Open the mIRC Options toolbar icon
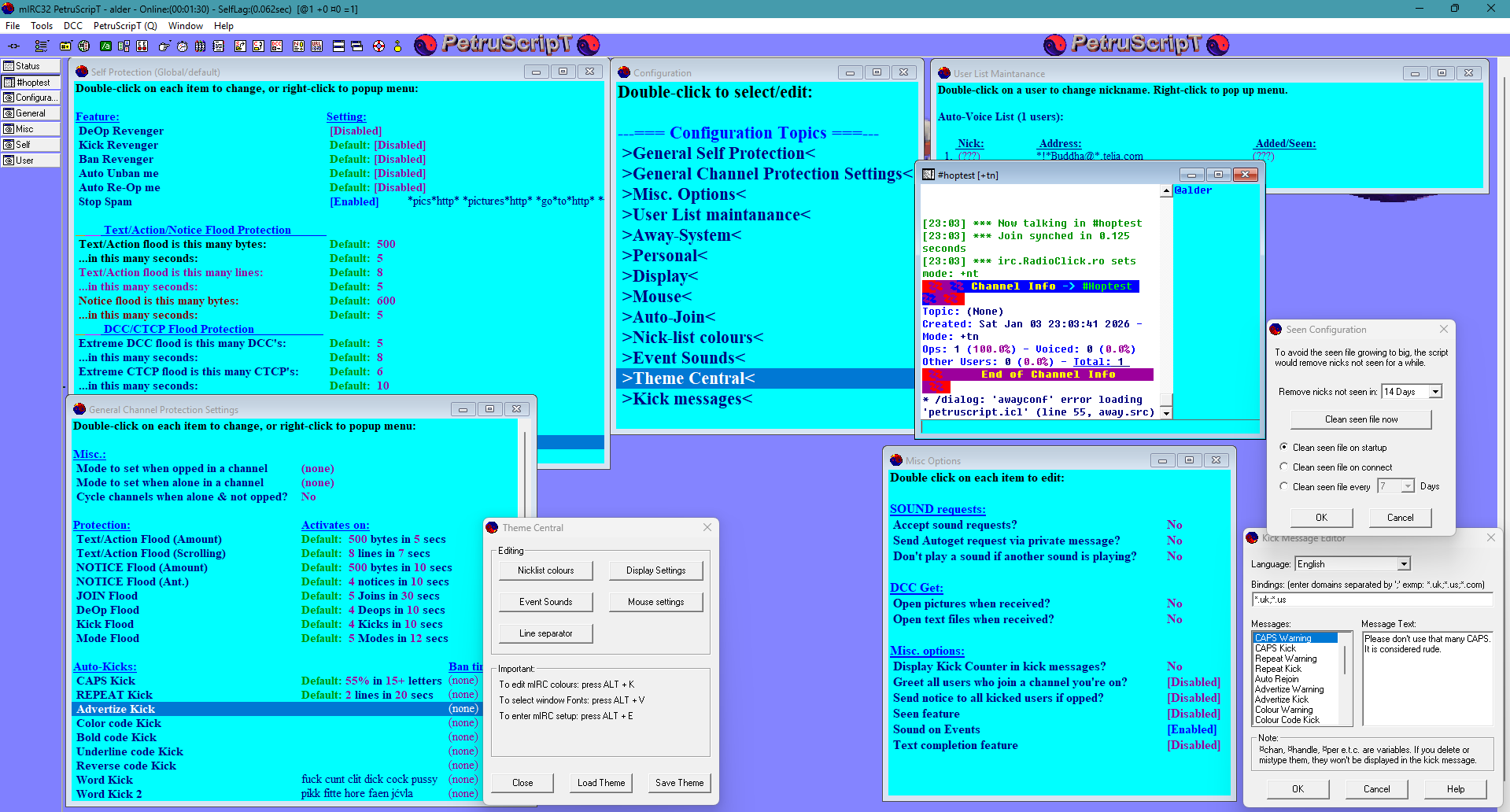The width and height of the screenshot is (1510, 812). (x=41, y=46)
